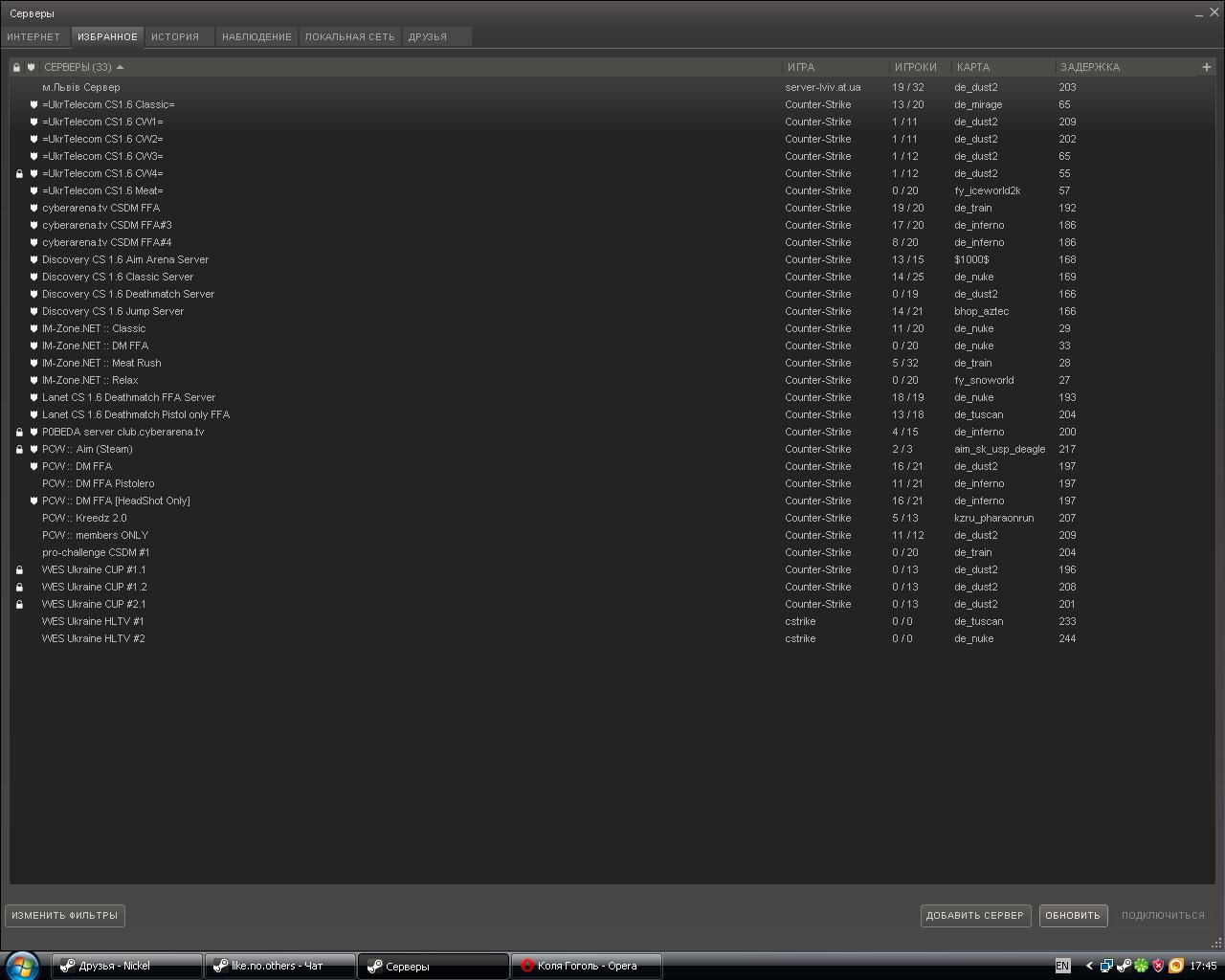Open the like.no.others - Чат taskbar window
The height and width of the screenshot is (980, 1225).
coord(280,966)
